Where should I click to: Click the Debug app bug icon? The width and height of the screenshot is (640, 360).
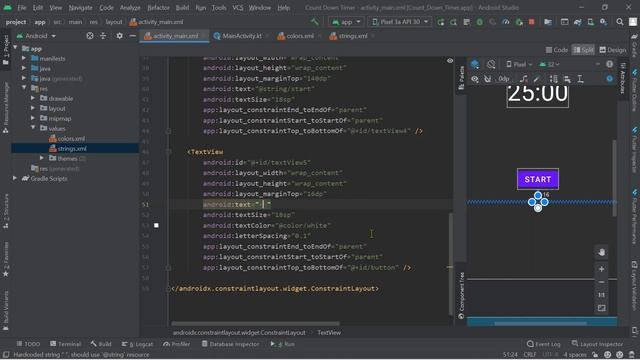(x=480, y=22)
